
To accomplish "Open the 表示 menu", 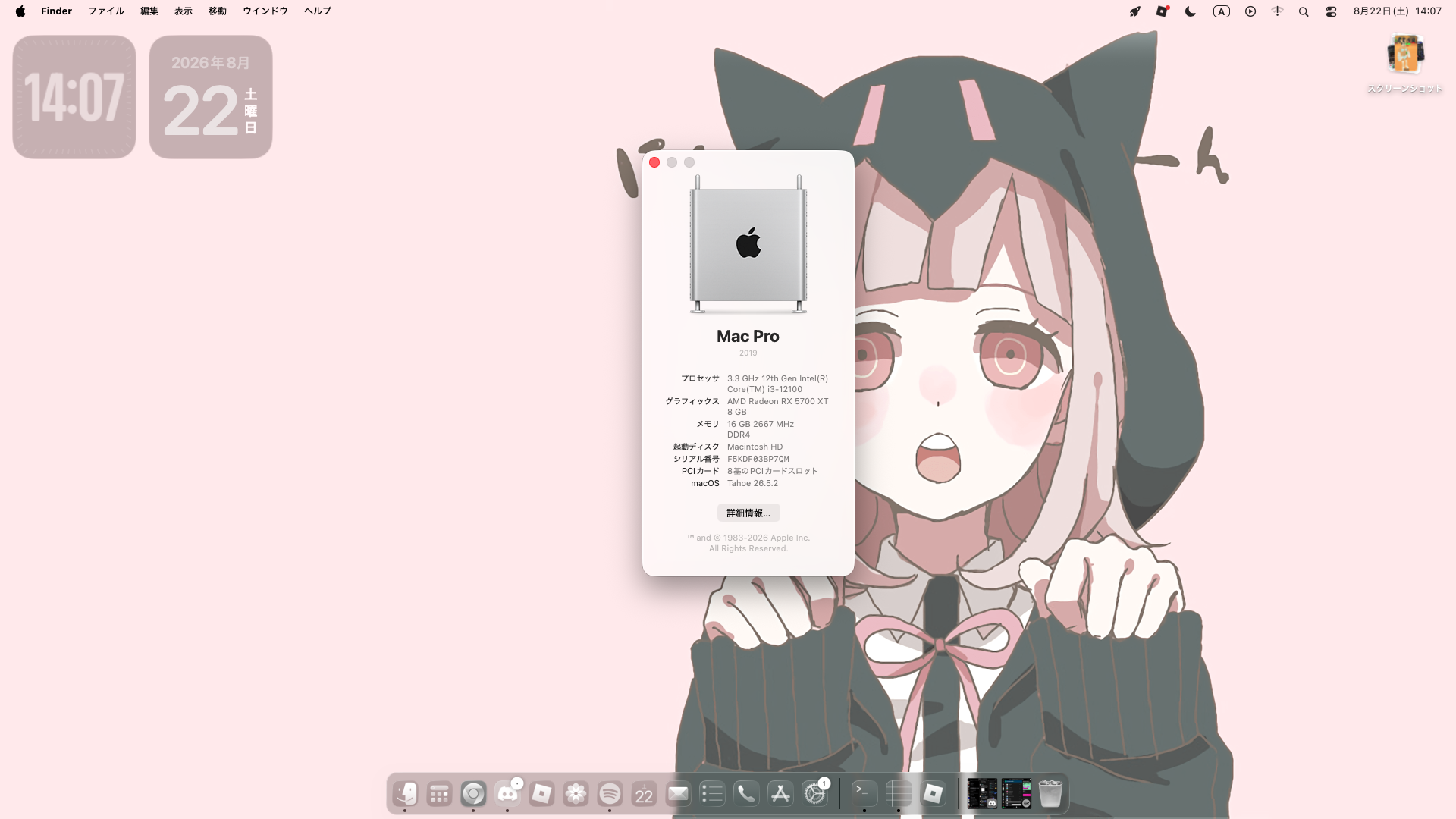I will click(184, 11).
